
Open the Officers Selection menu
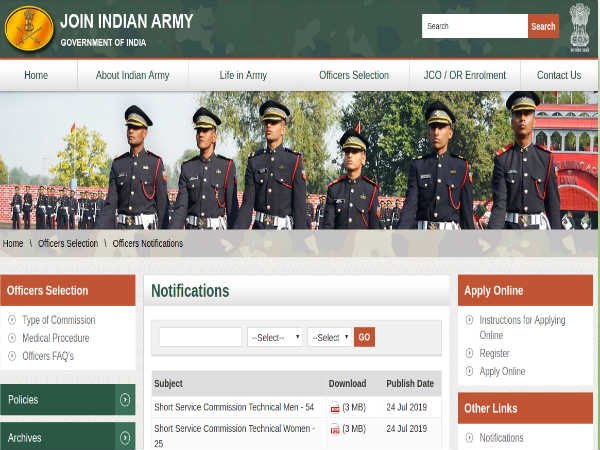click(x=354, y=75)
